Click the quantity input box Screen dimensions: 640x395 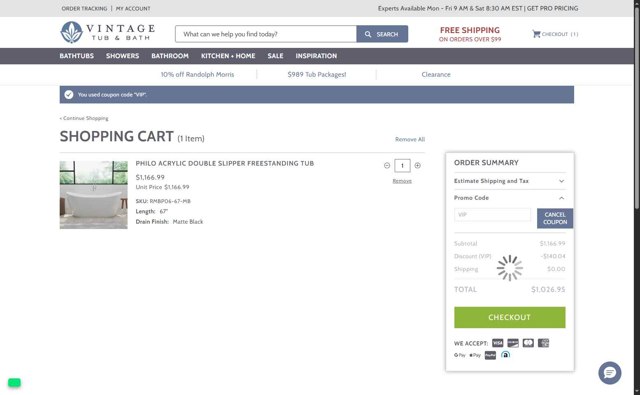tap(402, 166)
